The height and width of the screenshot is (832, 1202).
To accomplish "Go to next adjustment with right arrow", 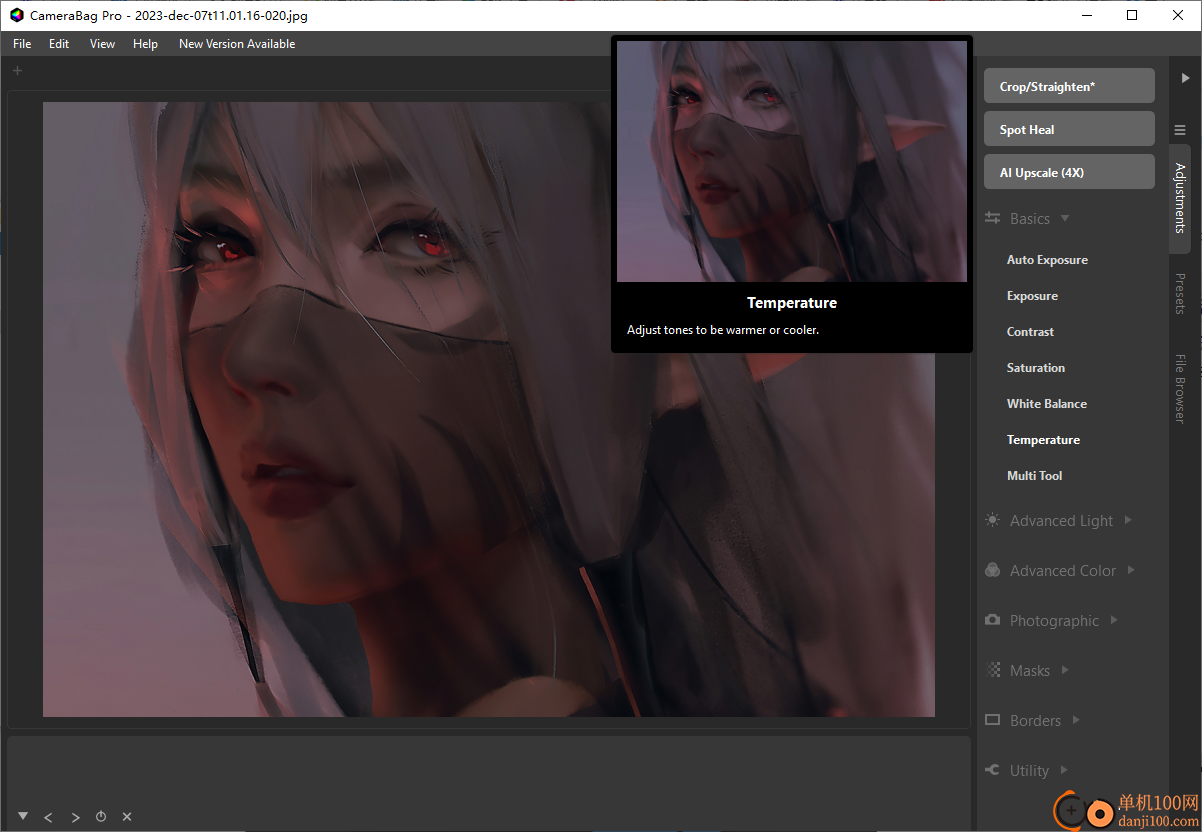I will click(75, 817).
